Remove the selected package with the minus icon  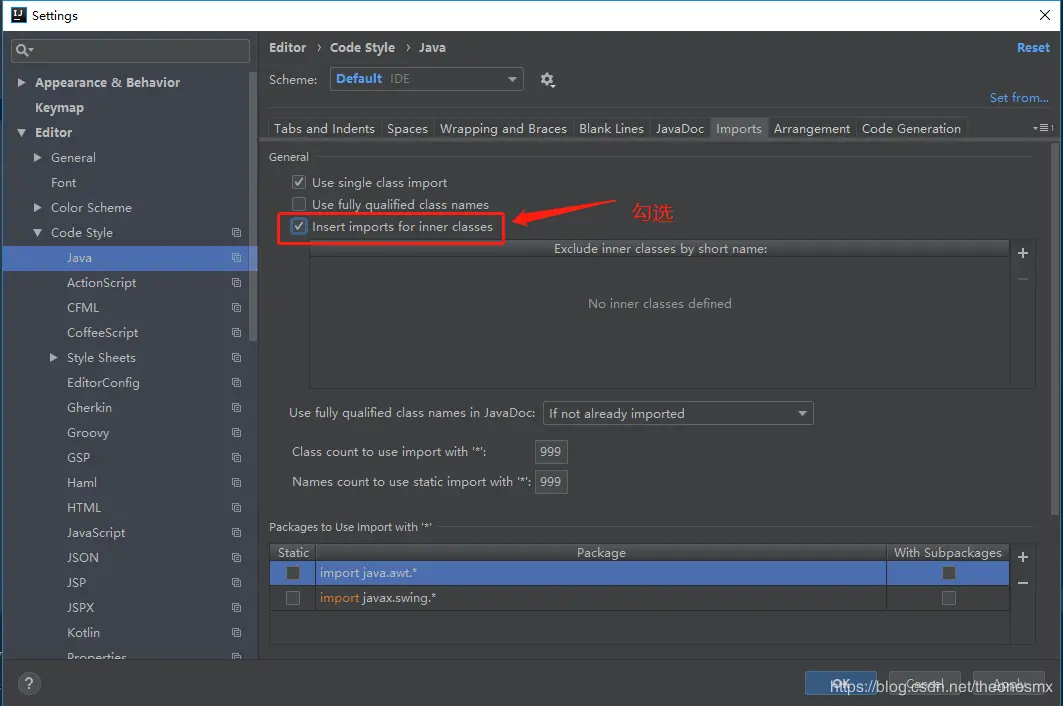[x=1023, y=583]
